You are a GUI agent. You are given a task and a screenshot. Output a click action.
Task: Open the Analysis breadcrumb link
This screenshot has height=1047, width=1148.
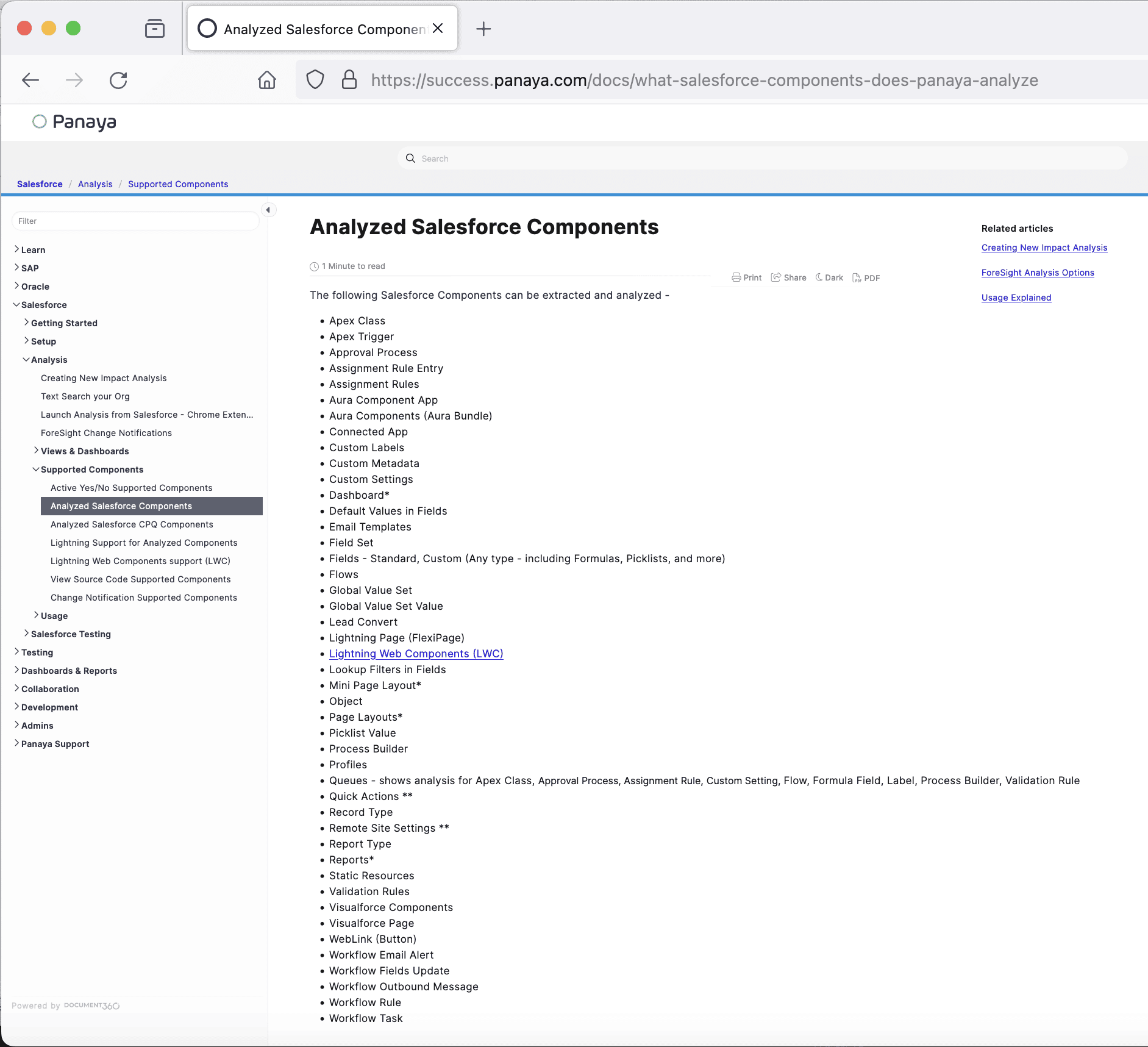pyautogui.click(x=95, y=184)
